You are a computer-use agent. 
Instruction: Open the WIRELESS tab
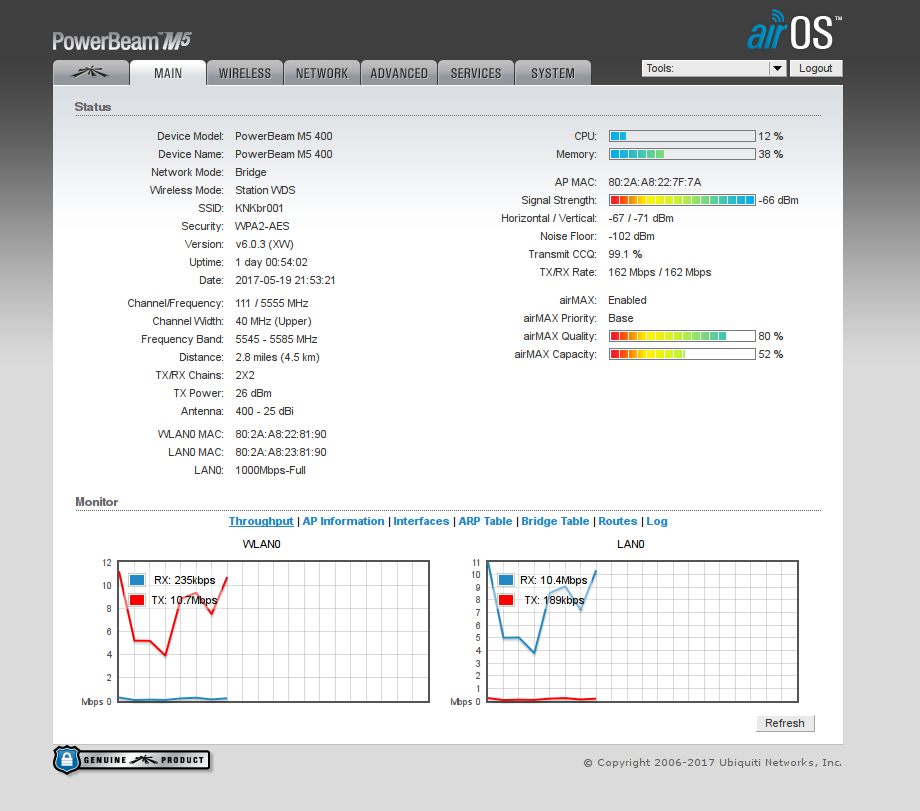tap(245, 73)
